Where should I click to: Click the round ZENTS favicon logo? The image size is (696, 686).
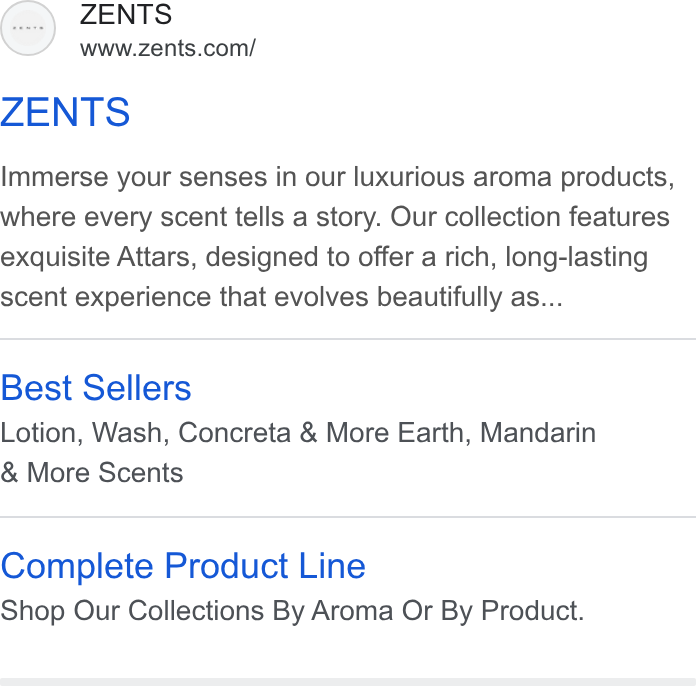[x=28, y=28]
